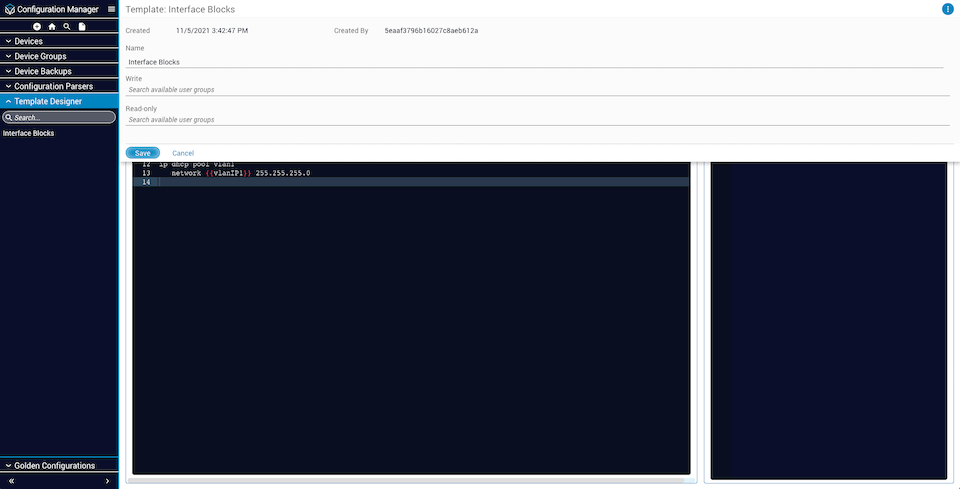
Task: Click the Configuration Manager logo icon
Action: pyautogui.click(x=9, y=9)
